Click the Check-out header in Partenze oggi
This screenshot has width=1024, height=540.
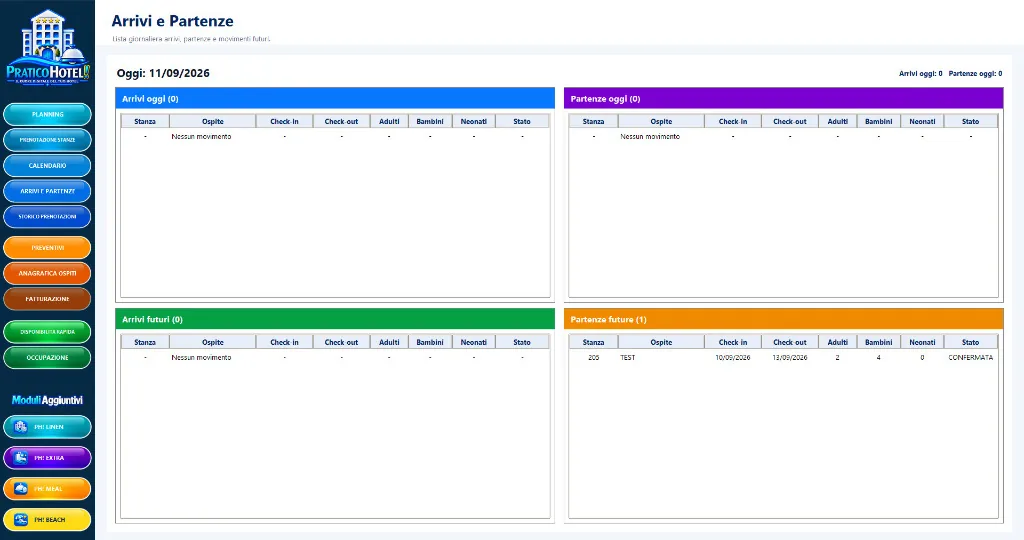[790, 121]
